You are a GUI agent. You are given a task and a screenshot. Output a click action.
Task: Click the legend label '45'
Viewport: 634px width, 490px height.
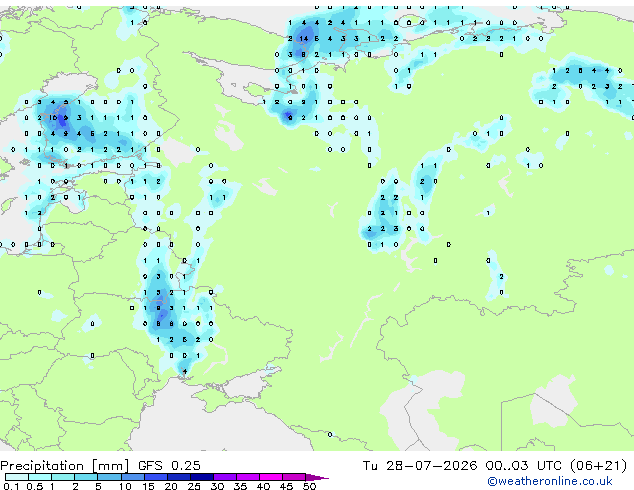(286, 486)
